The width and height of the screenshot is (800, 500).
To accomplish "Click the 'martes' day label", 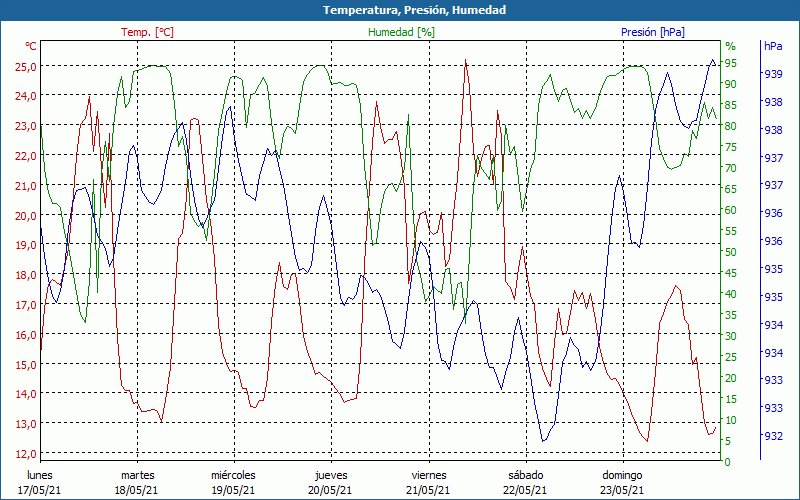I will (138, 476).
